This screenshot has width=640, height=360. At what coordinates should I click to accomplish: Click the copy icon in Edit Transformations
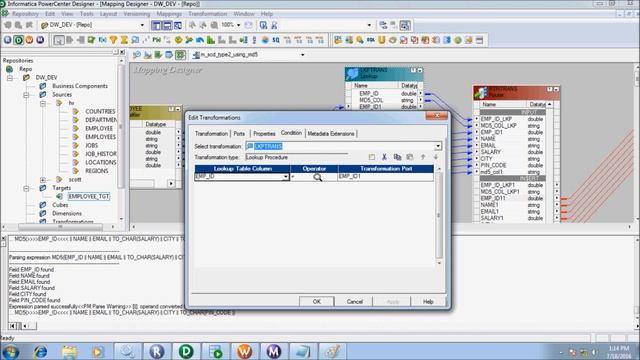coord(397,157)
